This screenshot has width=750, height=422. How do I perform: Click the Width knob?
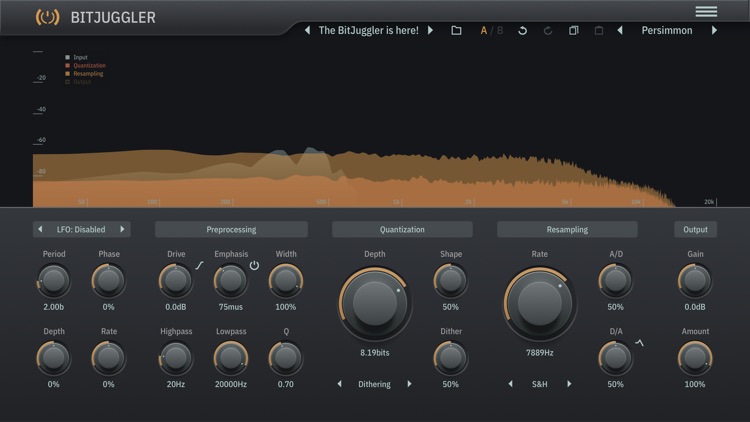[286, 280]
